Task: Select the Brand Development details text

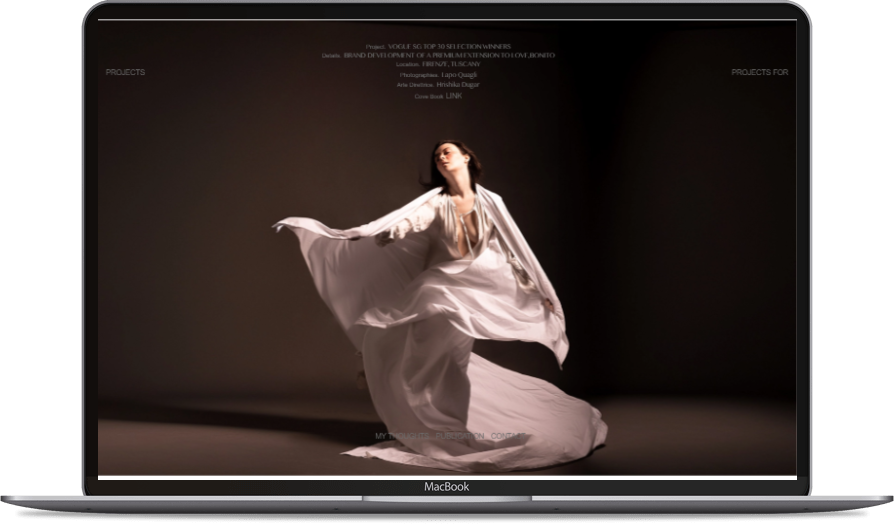Action: [x=448, y=56]
